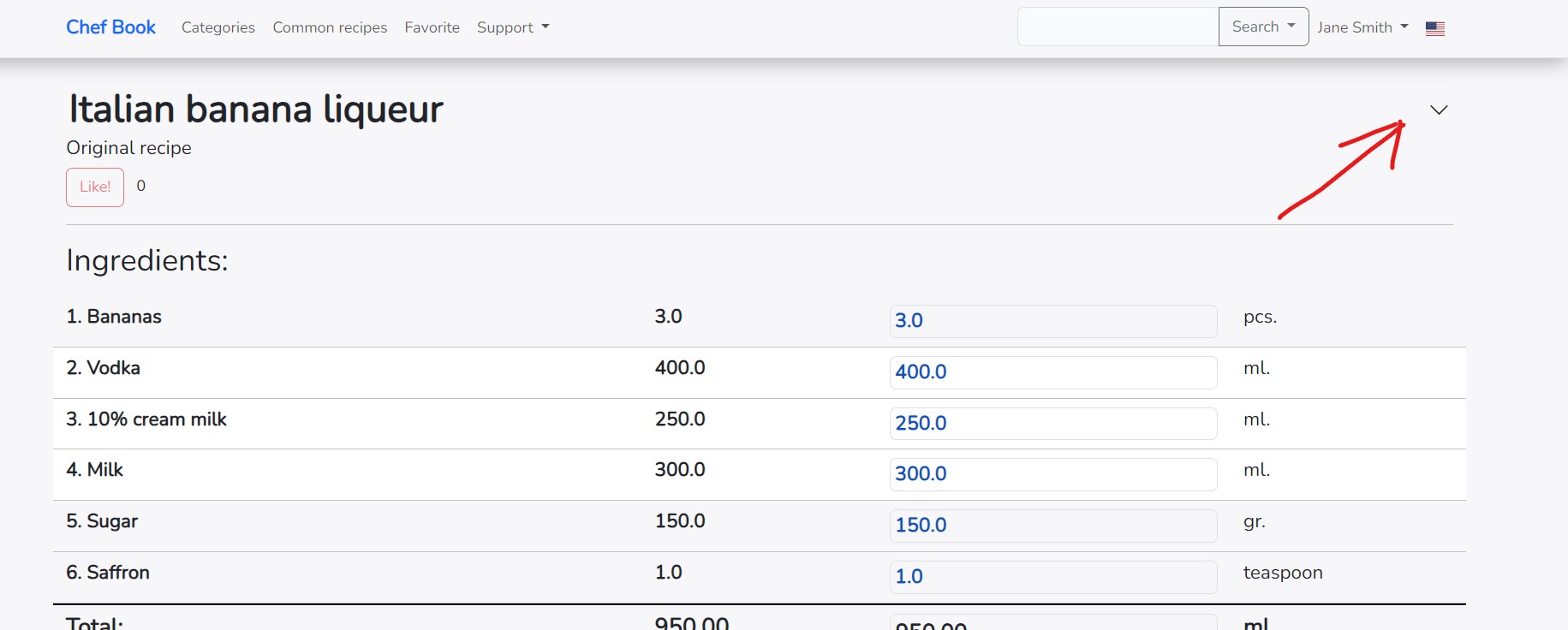
Task: Open the Categories menu item
Action: click(218, 27)
